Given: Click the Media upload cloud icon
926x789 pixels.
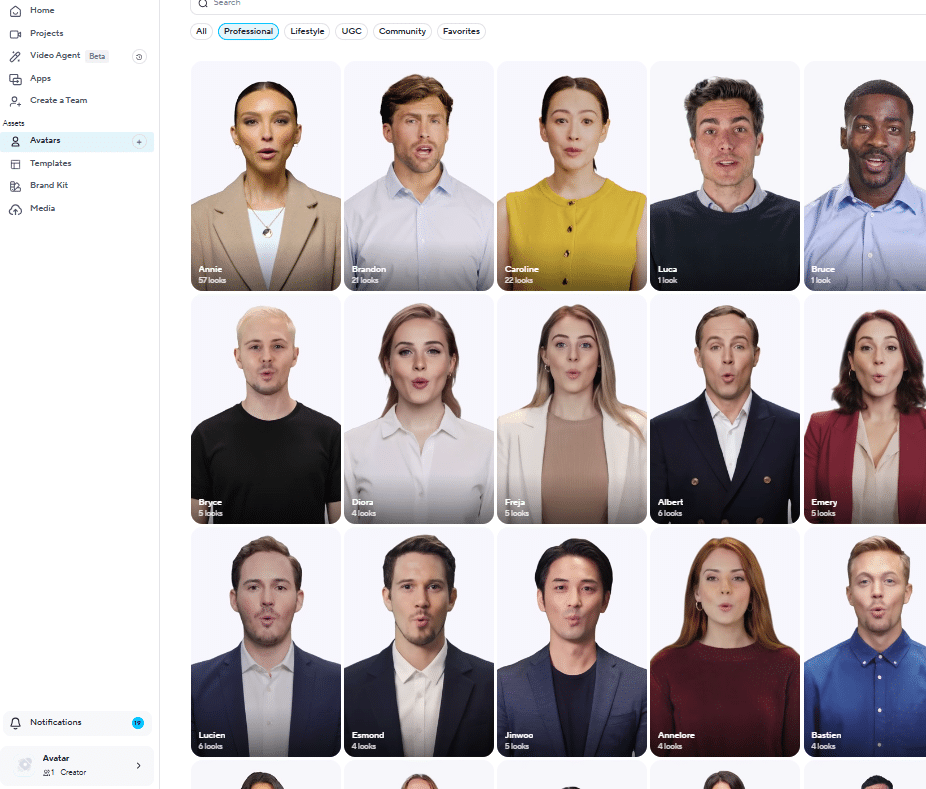Looking at the screenshot, I should pos(15,209).
